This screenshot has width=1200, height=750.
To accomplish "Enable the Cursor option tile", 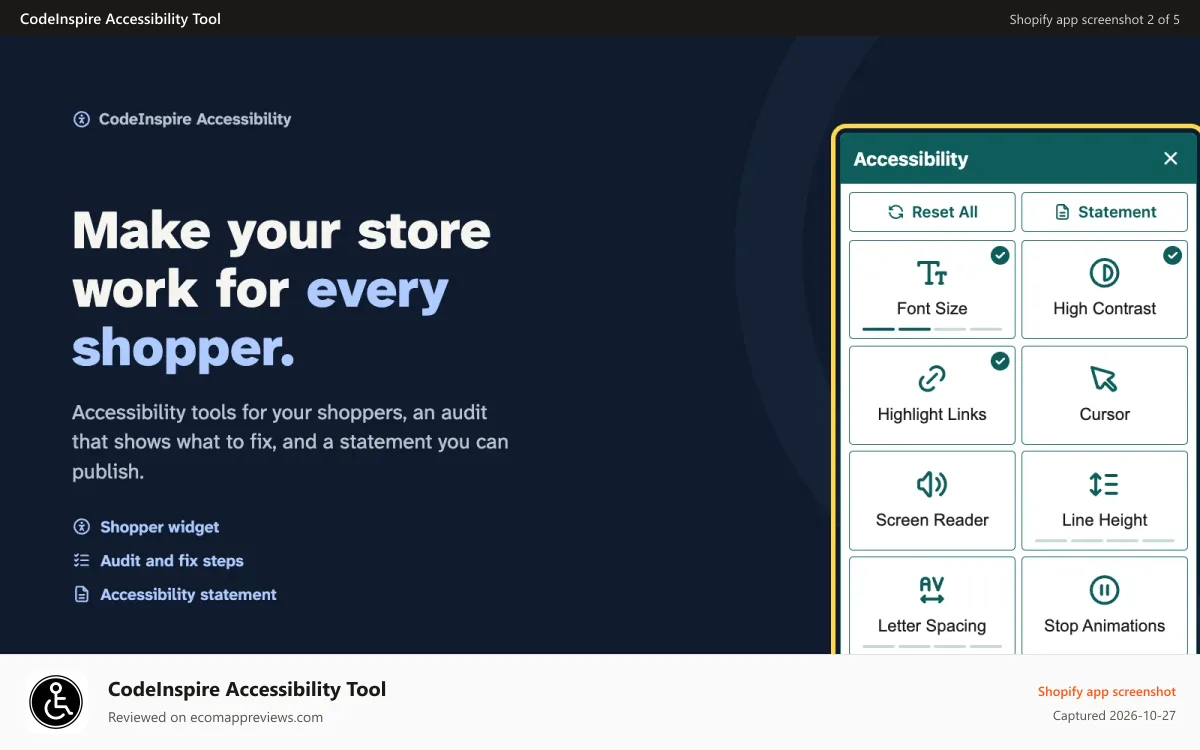I will tap(1105, 395).
